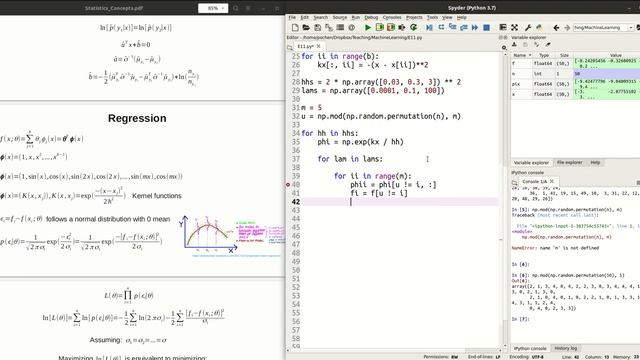
Task: Open the Search menu
Action: click(320, 18)
